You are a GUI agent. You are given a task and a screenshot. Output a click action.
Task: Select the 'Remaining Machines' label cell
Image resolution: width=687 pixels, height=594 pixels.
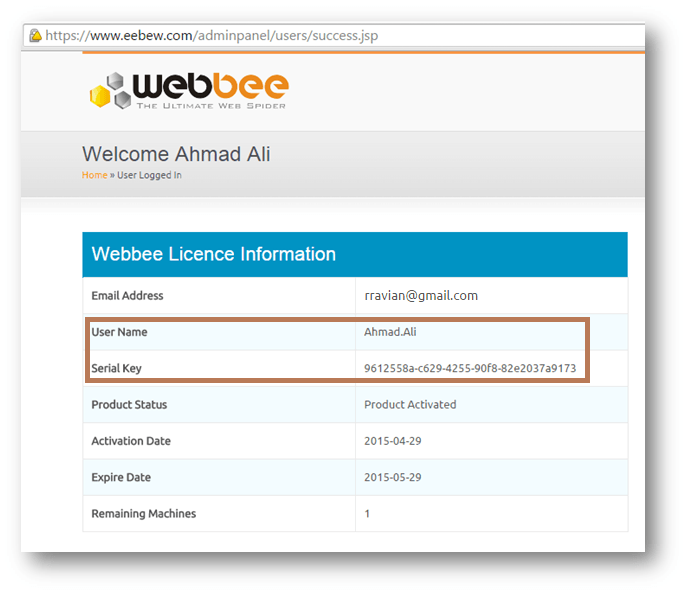click(219, 514)
